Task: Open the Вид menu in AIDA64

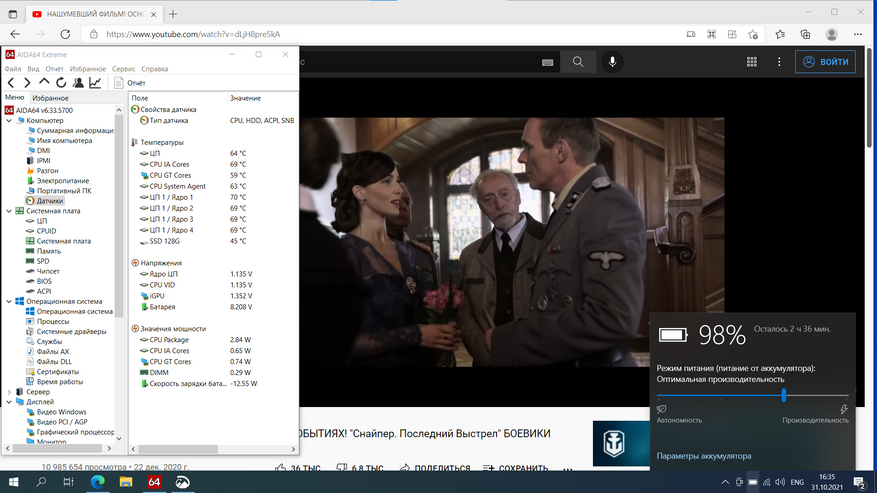Action: (x=34, y=69)
